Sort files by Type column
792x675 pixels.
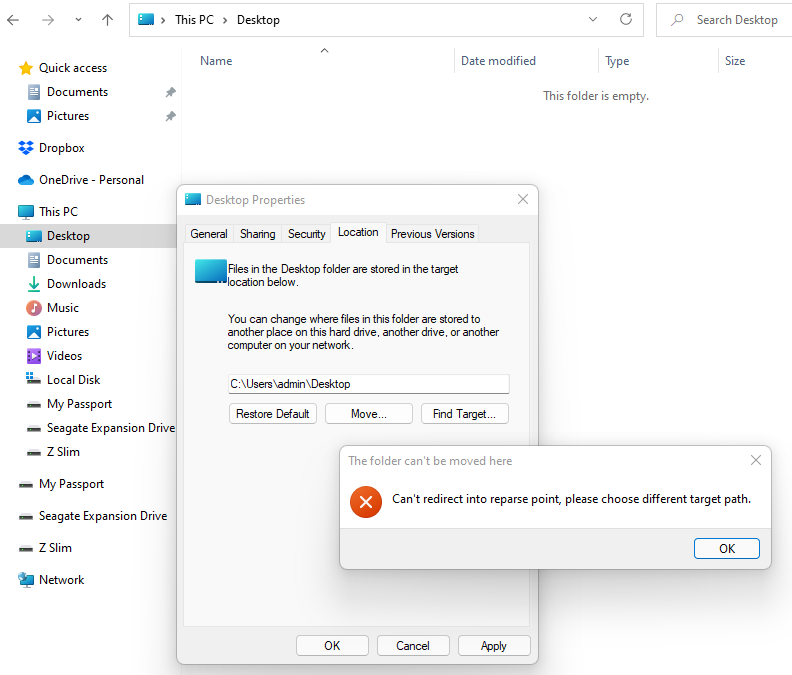(x=617, y=61)
